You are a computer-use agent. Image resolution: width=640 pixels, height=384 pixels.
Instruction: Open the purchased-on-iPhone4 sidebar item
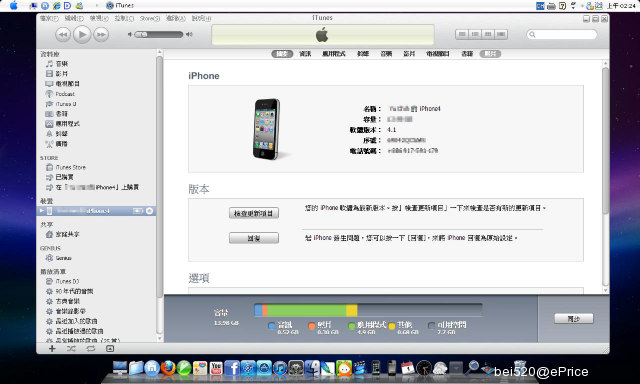[92, 187]
